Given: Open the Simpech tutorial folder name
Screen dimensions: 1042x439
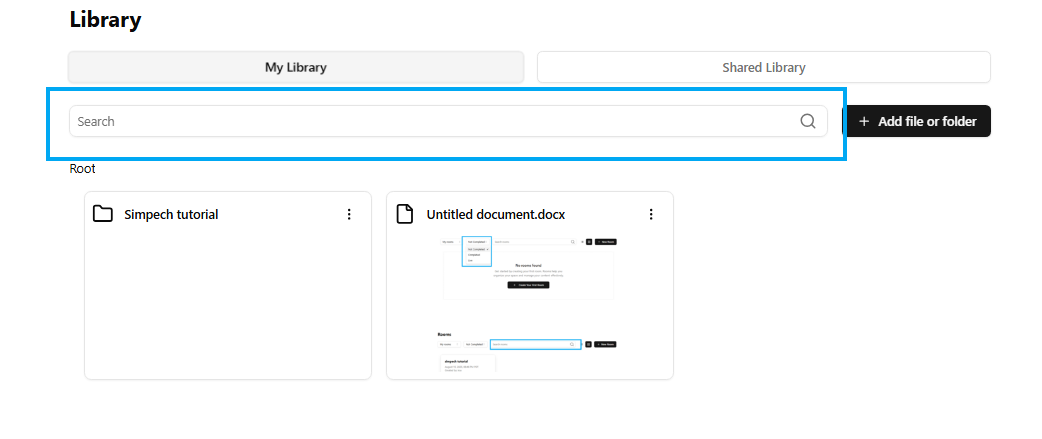Looking at the screenshot, I should click(x=171, y=214).
